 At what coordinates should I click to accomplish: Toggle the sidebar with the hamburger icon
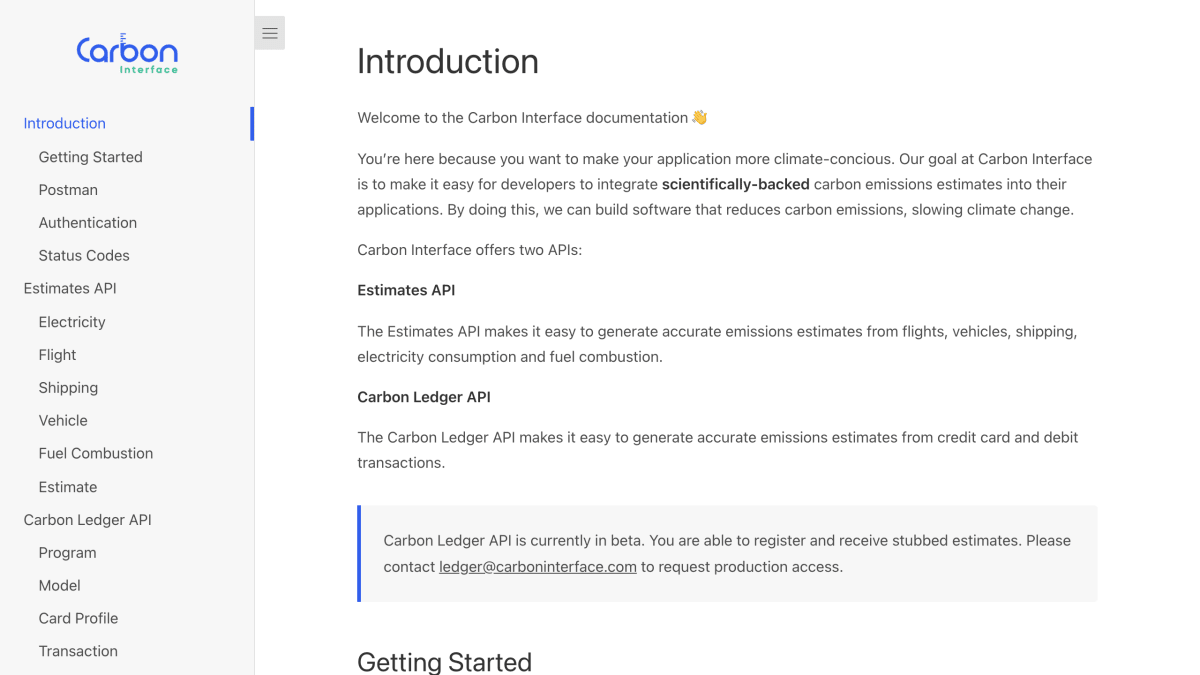point(270,33)
